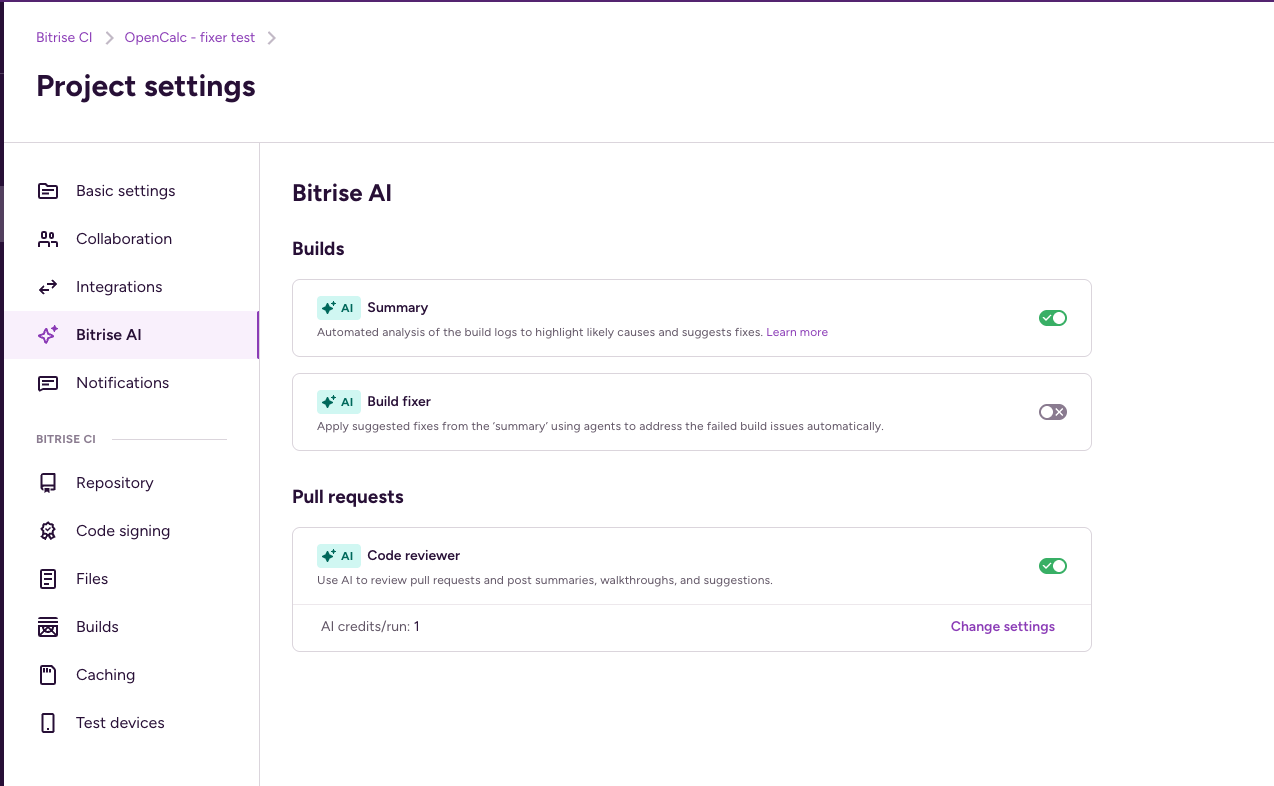Expand the breadcrumb chevron after OpenCalc
This screenshot has width=1274, height=786.
(x=269, y=37)
